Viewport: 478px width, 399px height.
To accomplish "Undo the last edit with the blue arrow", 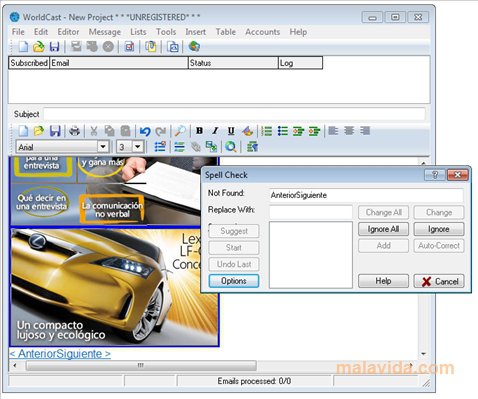I will coord(145,131).
